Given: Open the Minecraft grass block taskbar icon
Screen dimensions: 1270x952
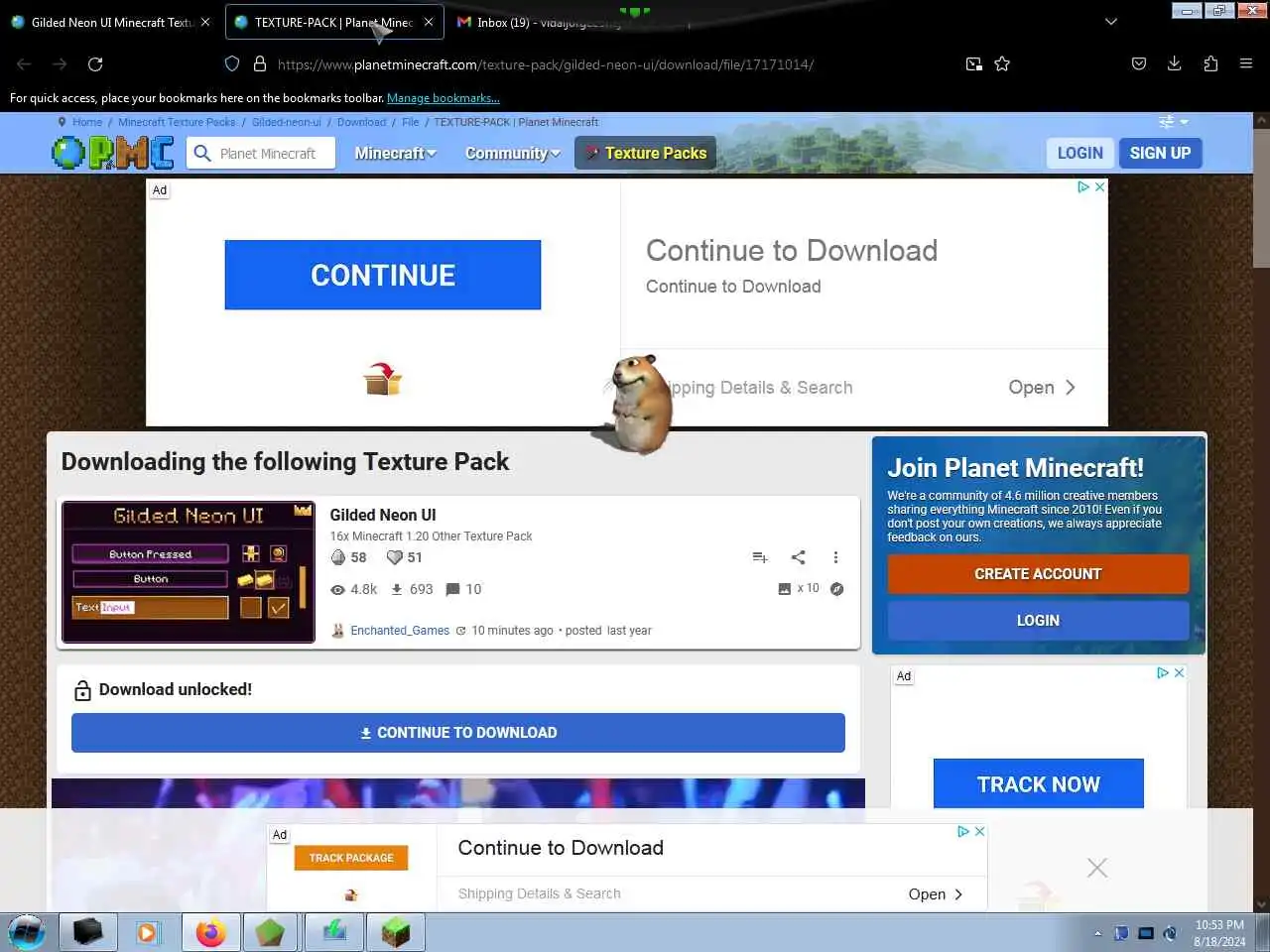Looking at the screenshot, I should 395,933.
